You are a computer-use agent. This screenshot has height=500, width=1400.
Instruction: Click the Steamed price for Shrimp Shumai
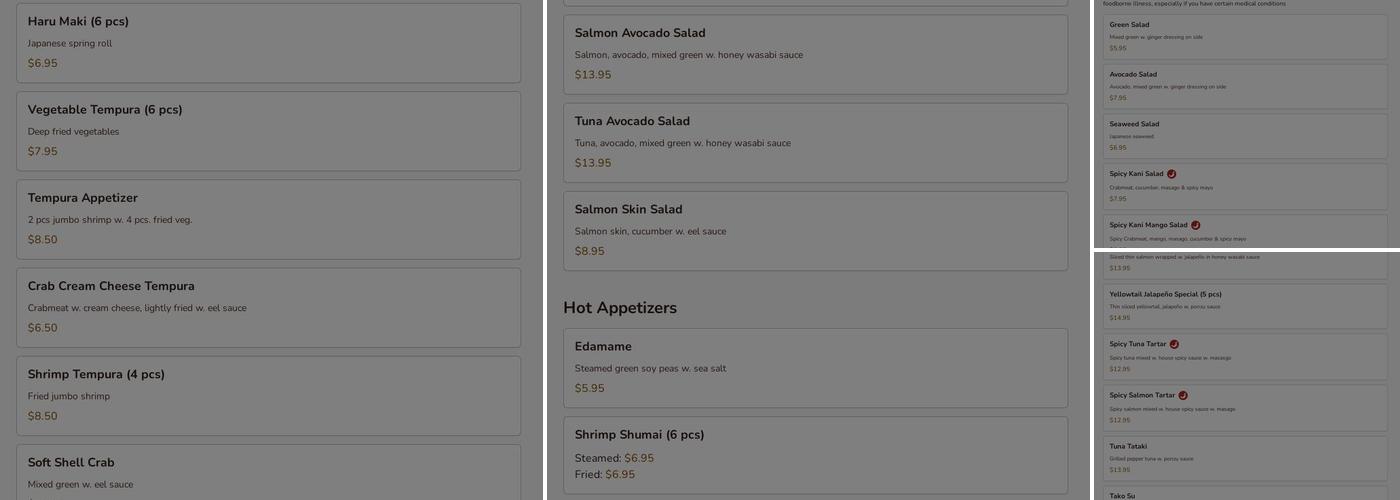[x=639, y=459]
